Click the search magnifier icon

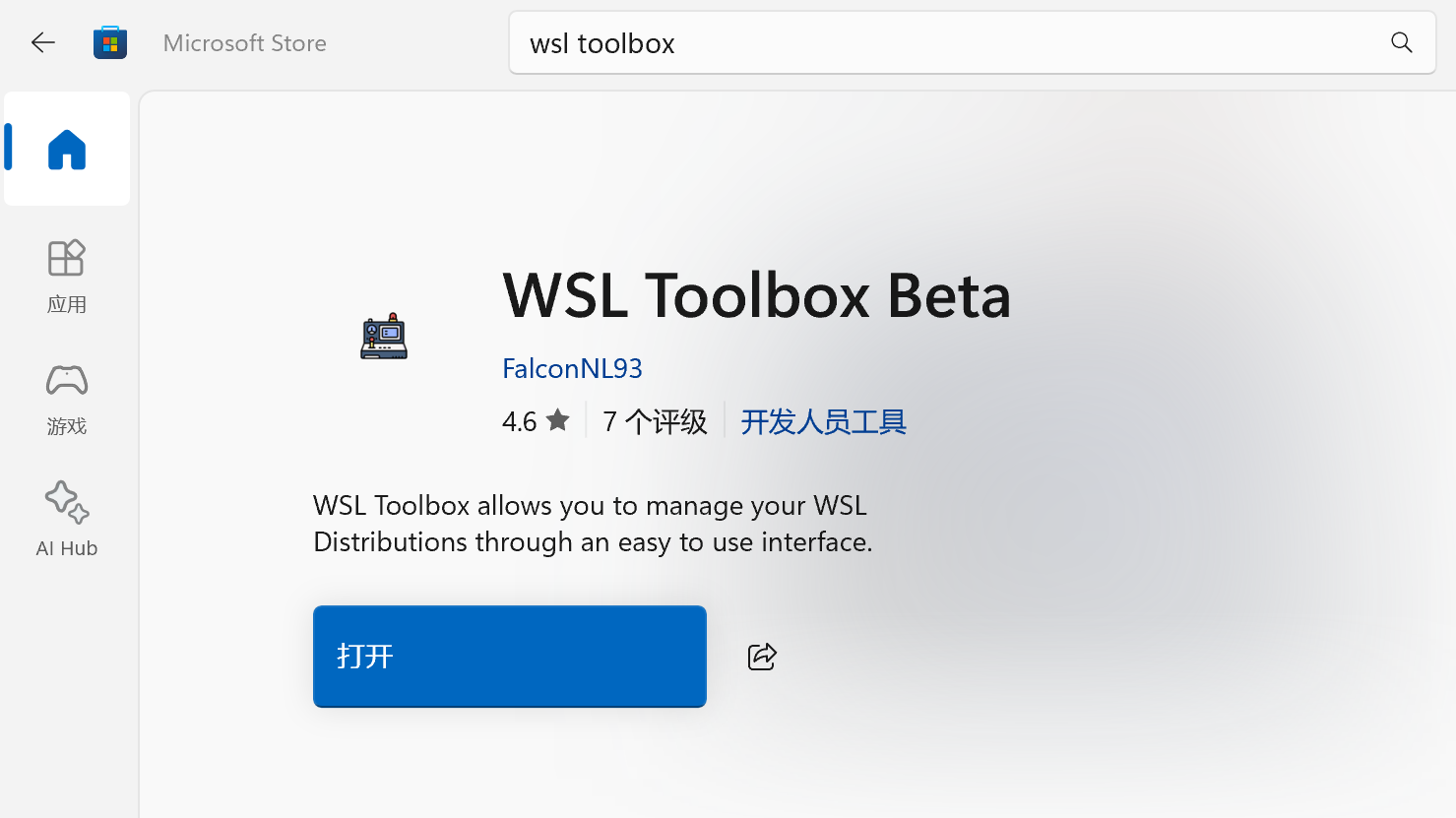pos(1401,42)
